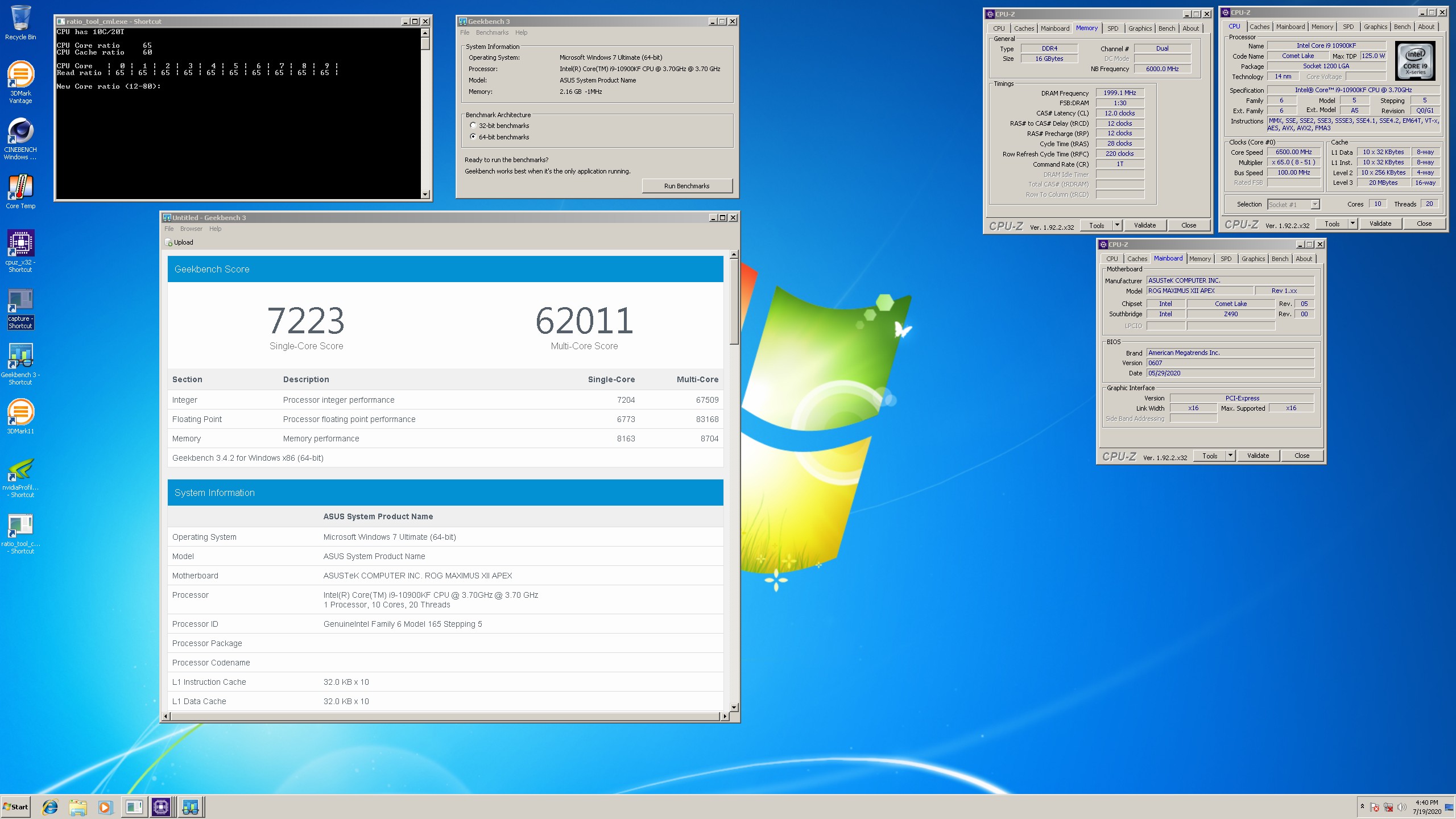The width and height of the screenshot is (1456, 819).
Task: Click Validate in CPU-Z Mainboard window
Action: pyautogui.click(x=1258, y=456)
